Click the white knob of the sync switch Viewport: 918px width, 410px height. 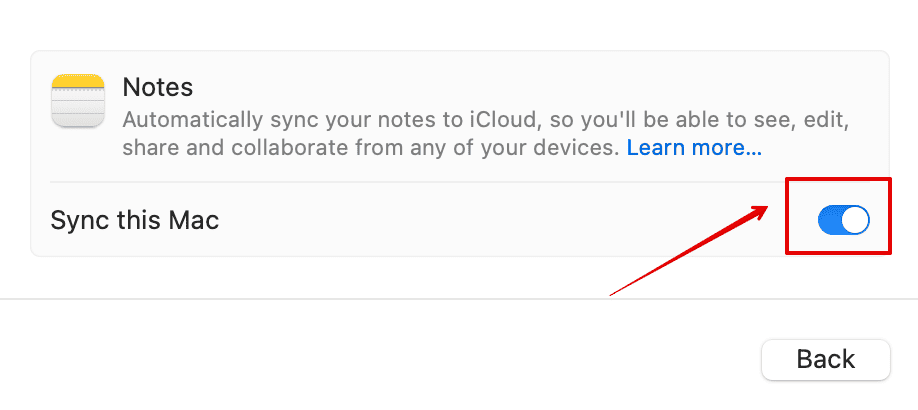855,220
